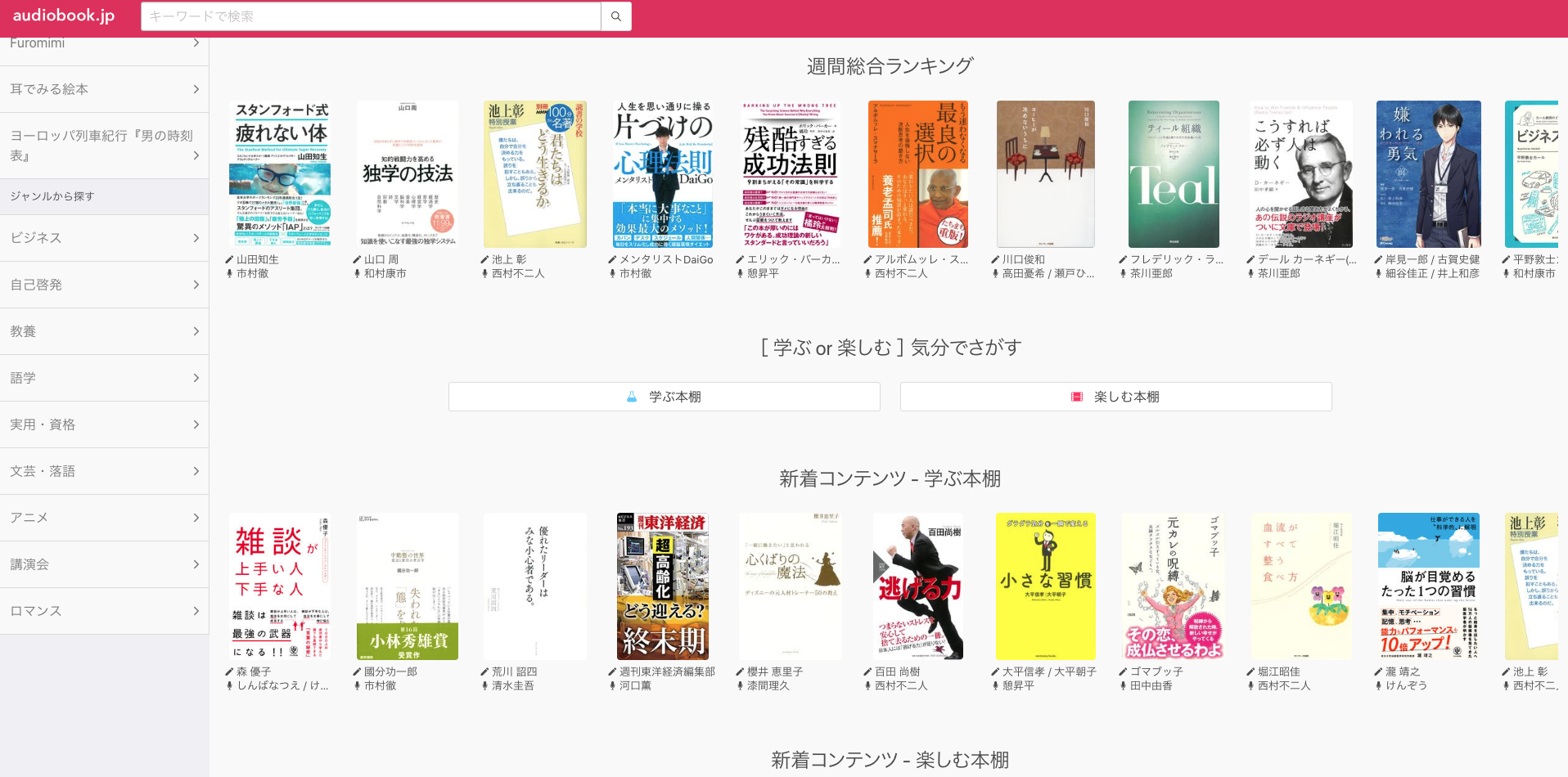Click pencil icon beside 大平信孝 / 大平朝子
The image size is (1568, 777).
coord(995,671)
